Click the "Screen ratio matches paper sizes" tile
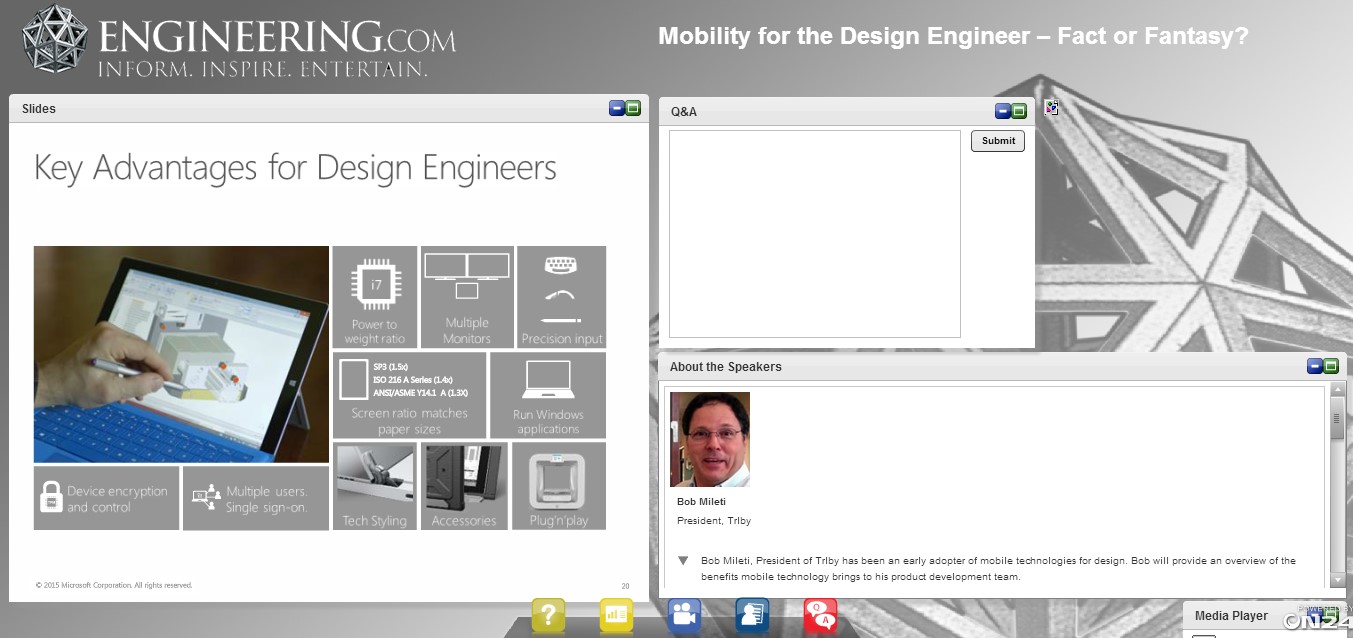Image resolution: width=1353 pixels, height=638 pixels. tap(410, 395)
